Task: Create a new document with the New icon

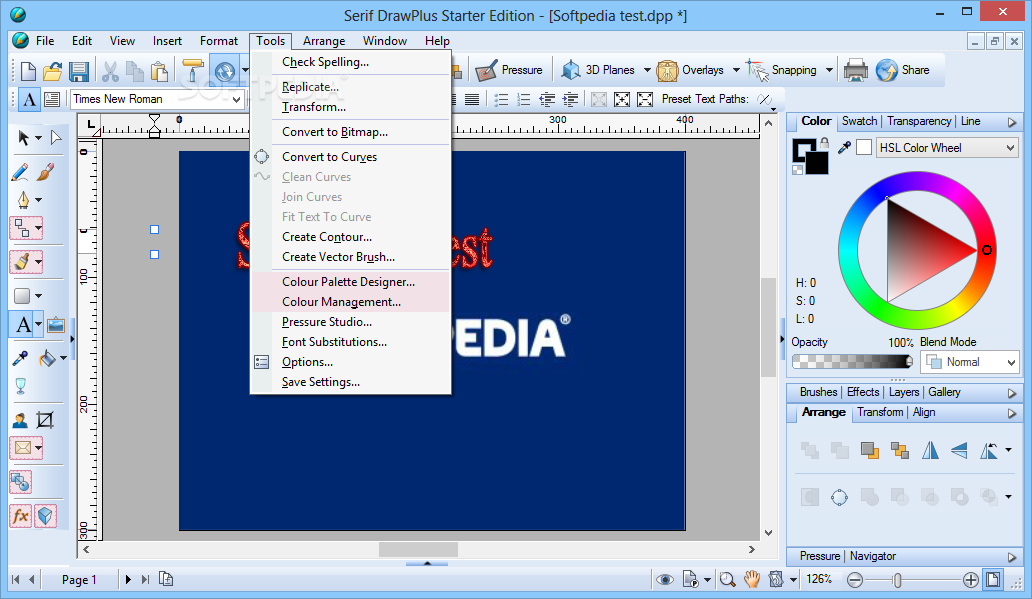Action: (28, 70)
